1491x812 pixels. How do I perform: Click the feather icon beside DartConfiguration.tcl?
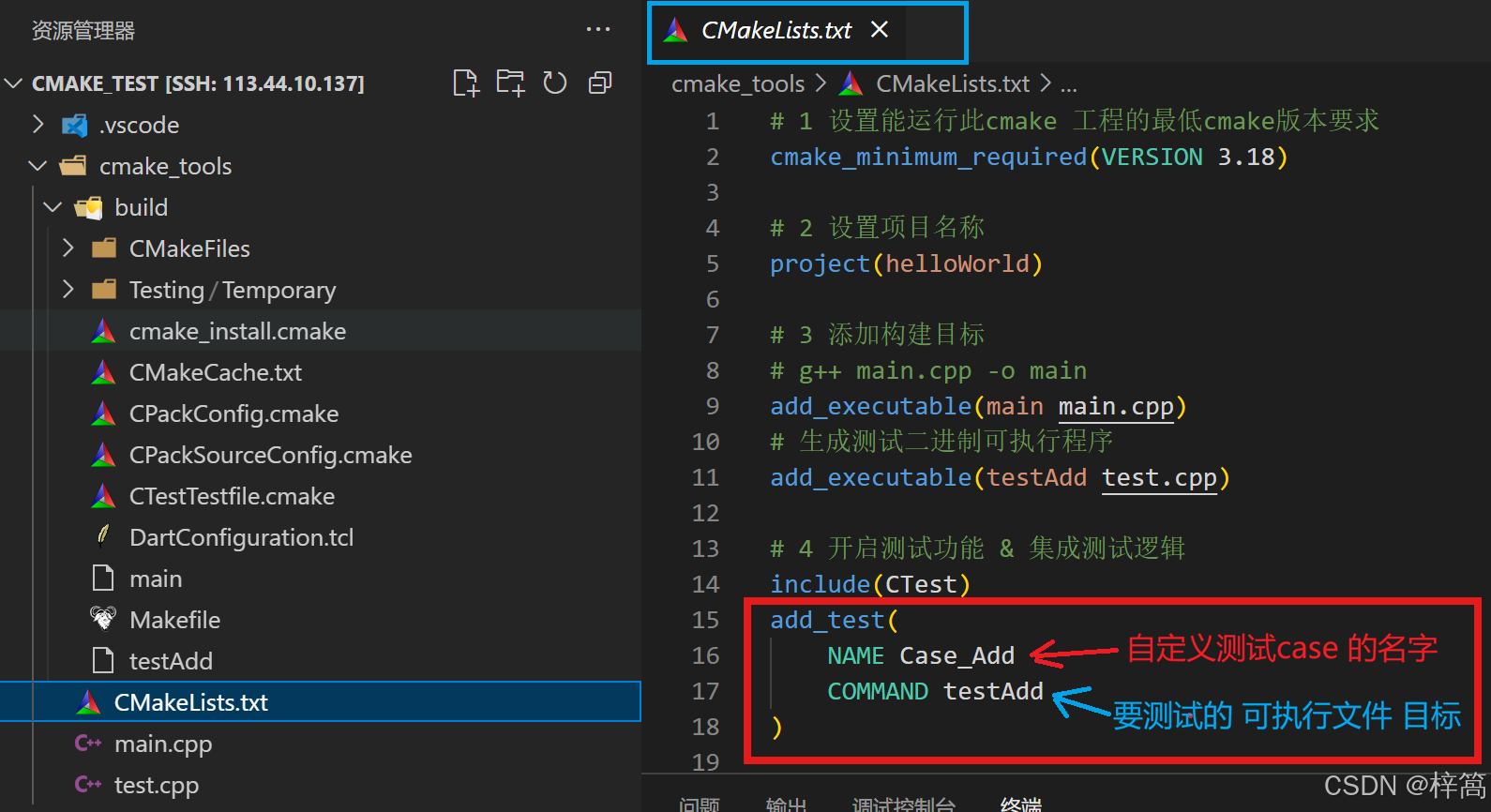(103, 536)
